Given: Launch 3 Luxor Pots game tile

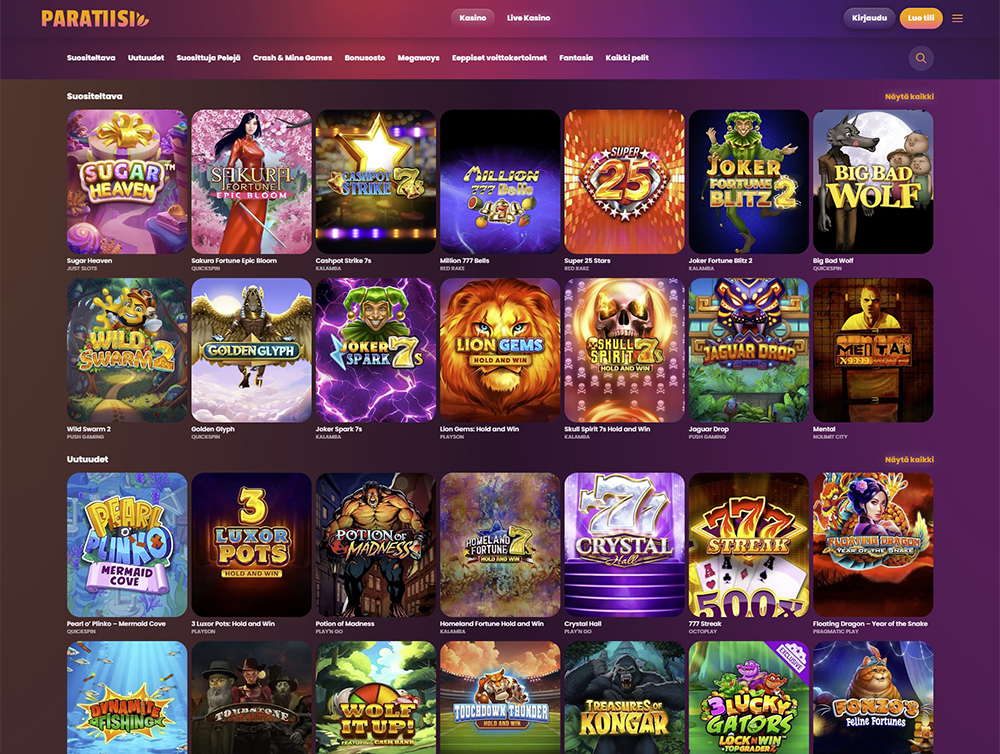Looking at the screenshot, I should (x=251, y=545).
